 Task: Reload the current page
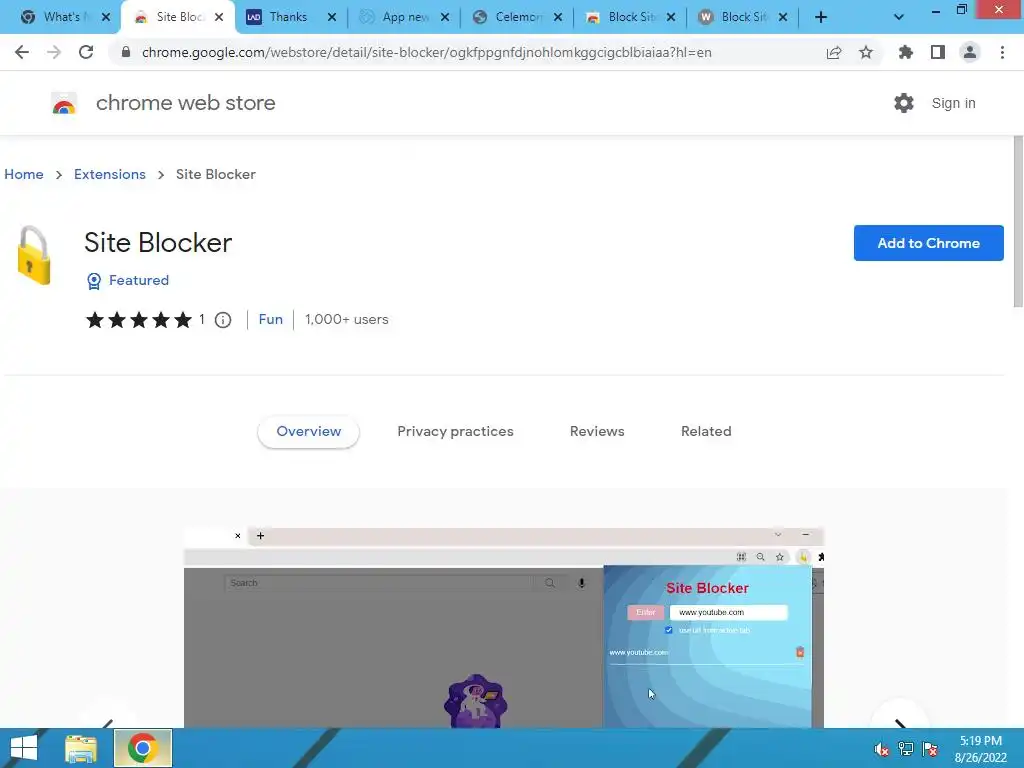(x=86, y=52)
